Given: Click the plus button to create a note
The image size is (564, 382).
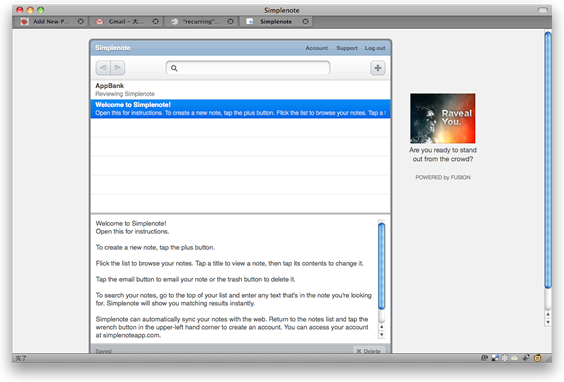Looking at the screenshot, I should 378,68.
